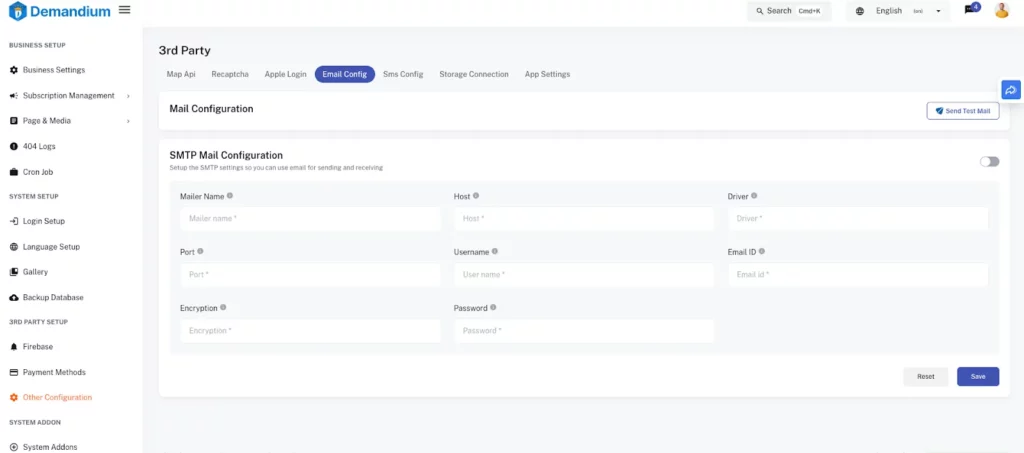Click the Username info icon

coord(495,251)
